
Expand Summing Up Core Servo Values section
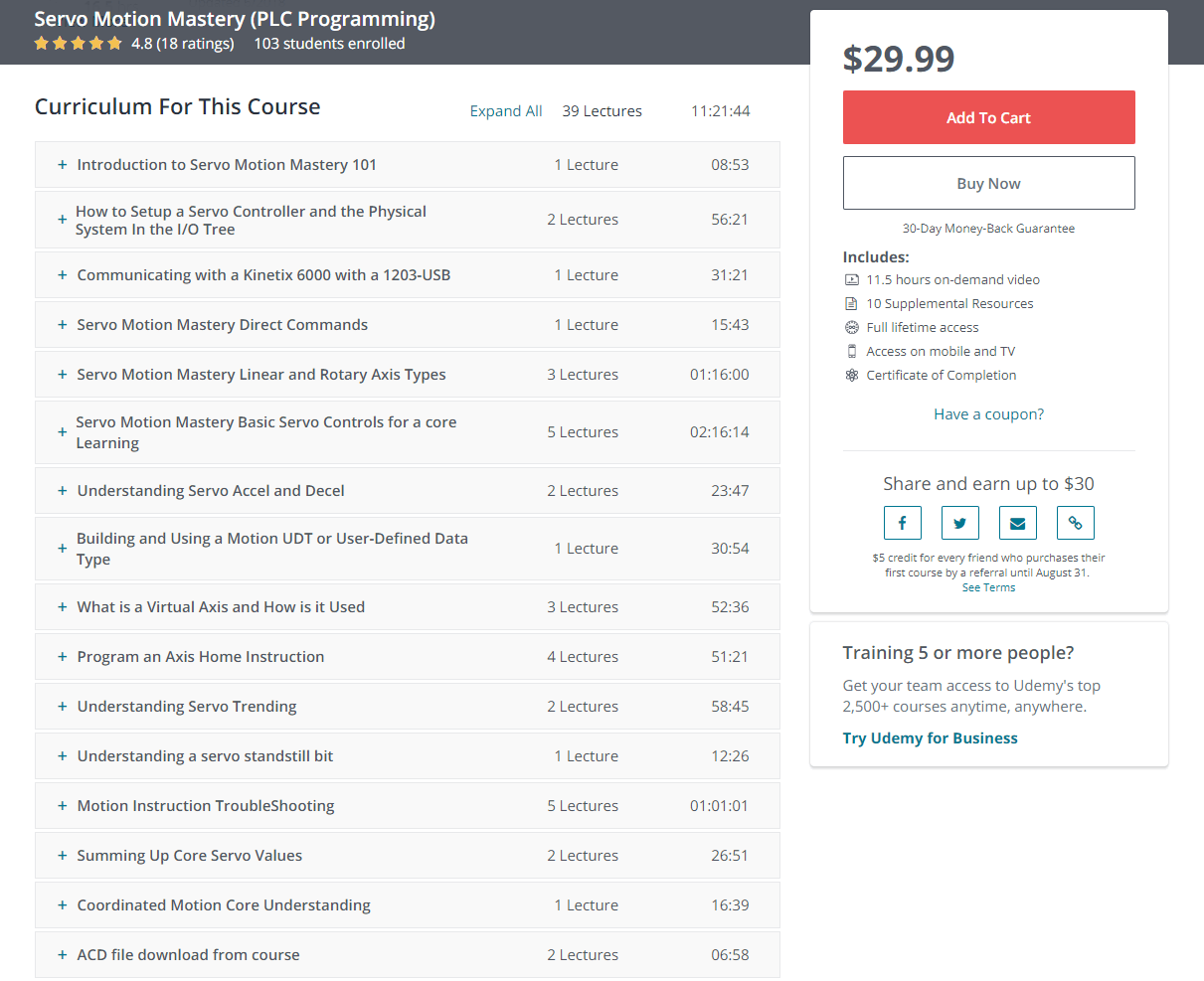[408, 856]
